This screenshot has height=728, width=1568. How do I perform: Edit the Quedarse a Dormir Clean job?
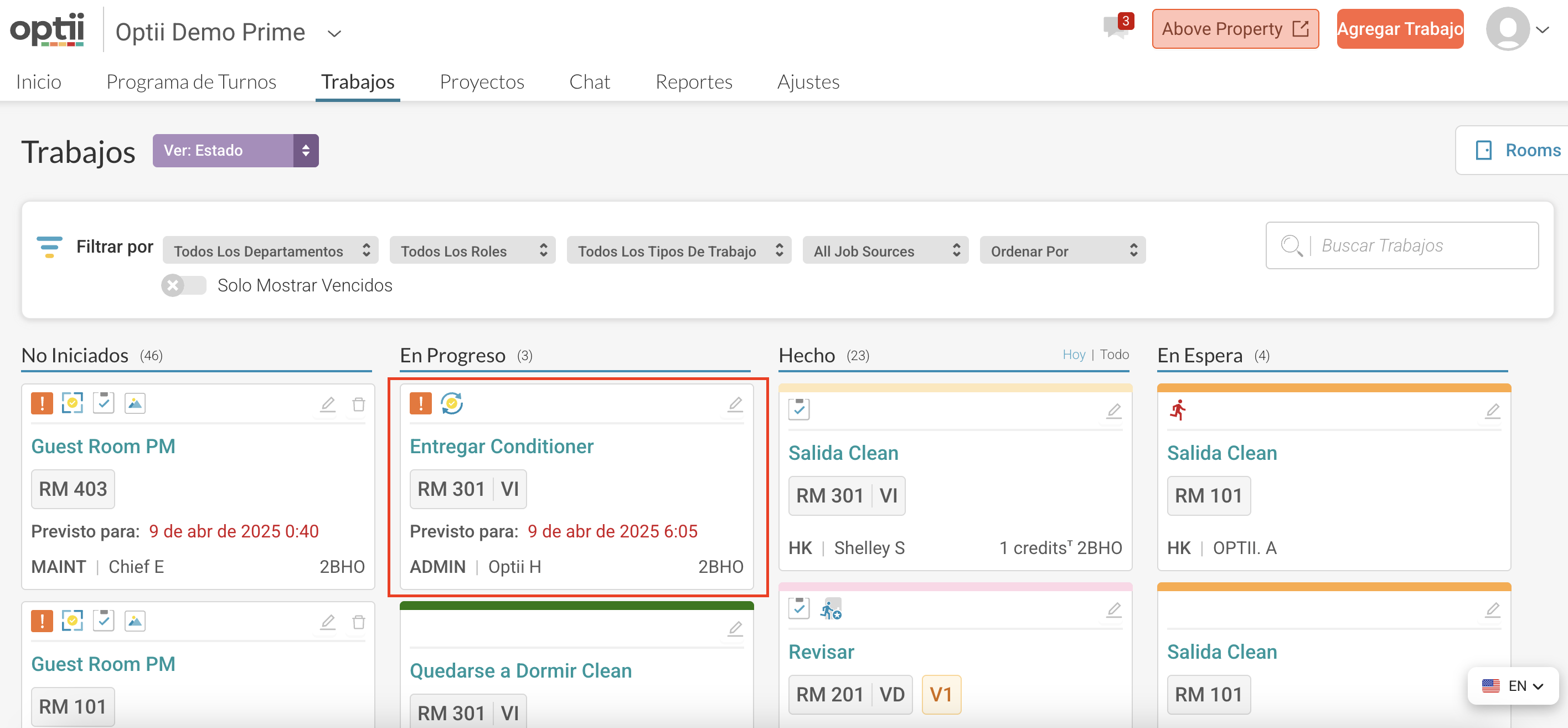coord(735,628)
